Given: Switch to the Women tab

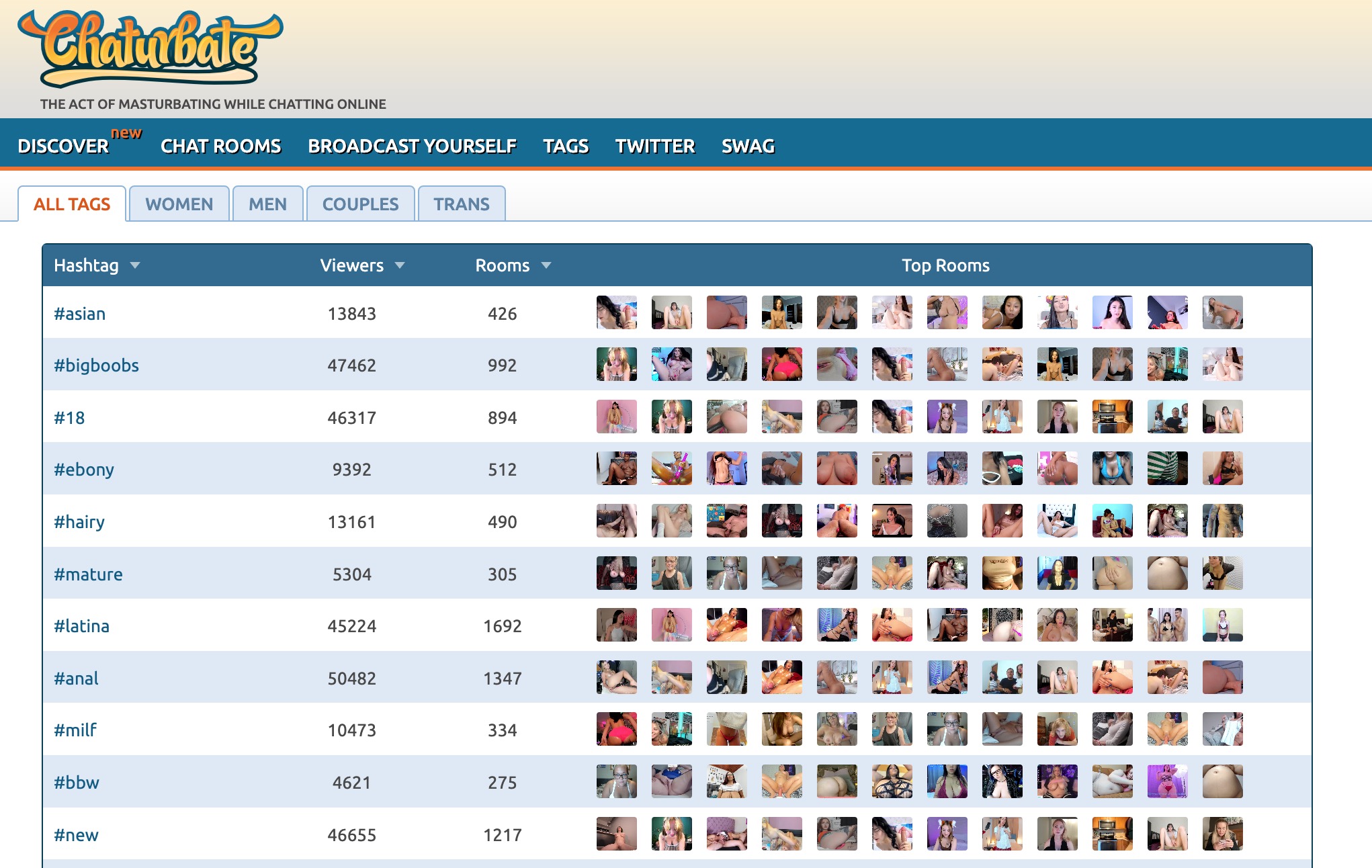Looking at the screenshot, I should point(179,204).
